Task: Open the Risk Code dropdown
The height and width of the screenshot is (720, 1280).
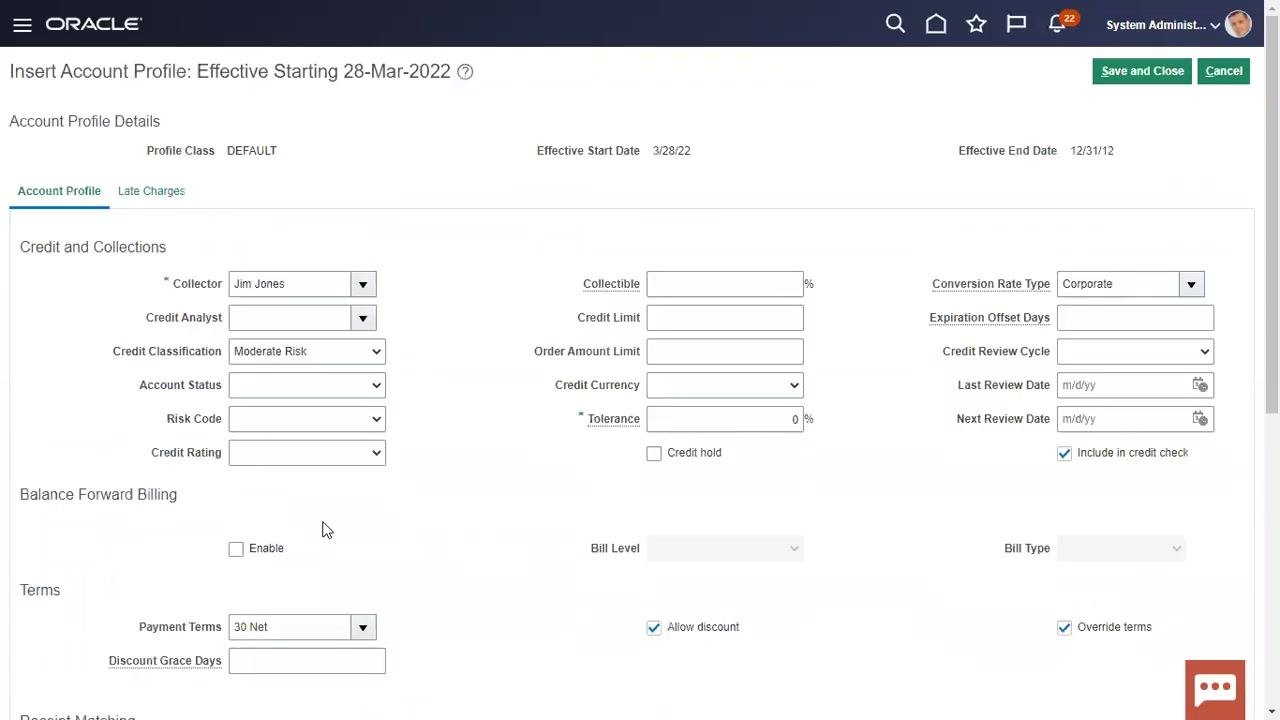Action: (307, 419)
